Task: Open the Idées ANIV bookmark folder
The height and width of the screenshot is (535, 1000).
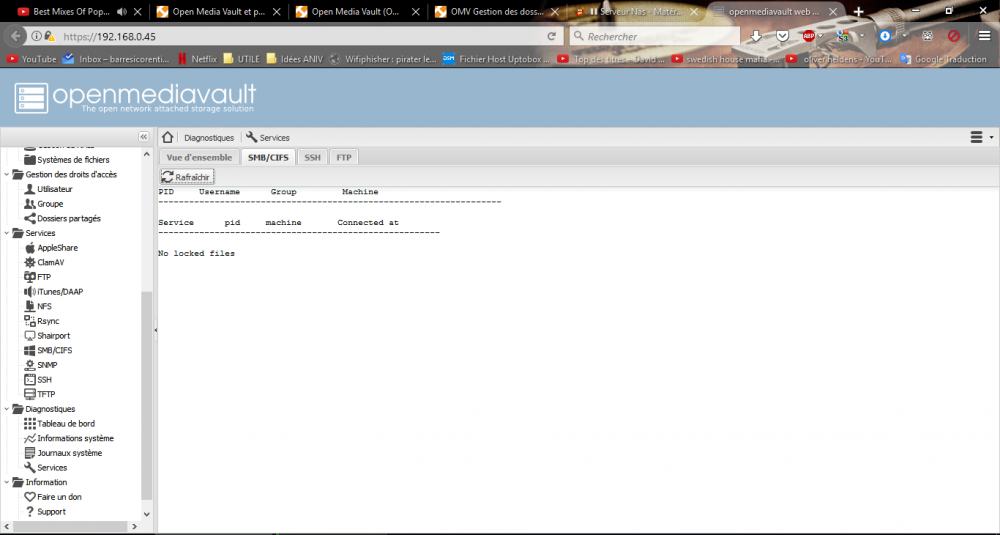Action: [x=295, y=59]
